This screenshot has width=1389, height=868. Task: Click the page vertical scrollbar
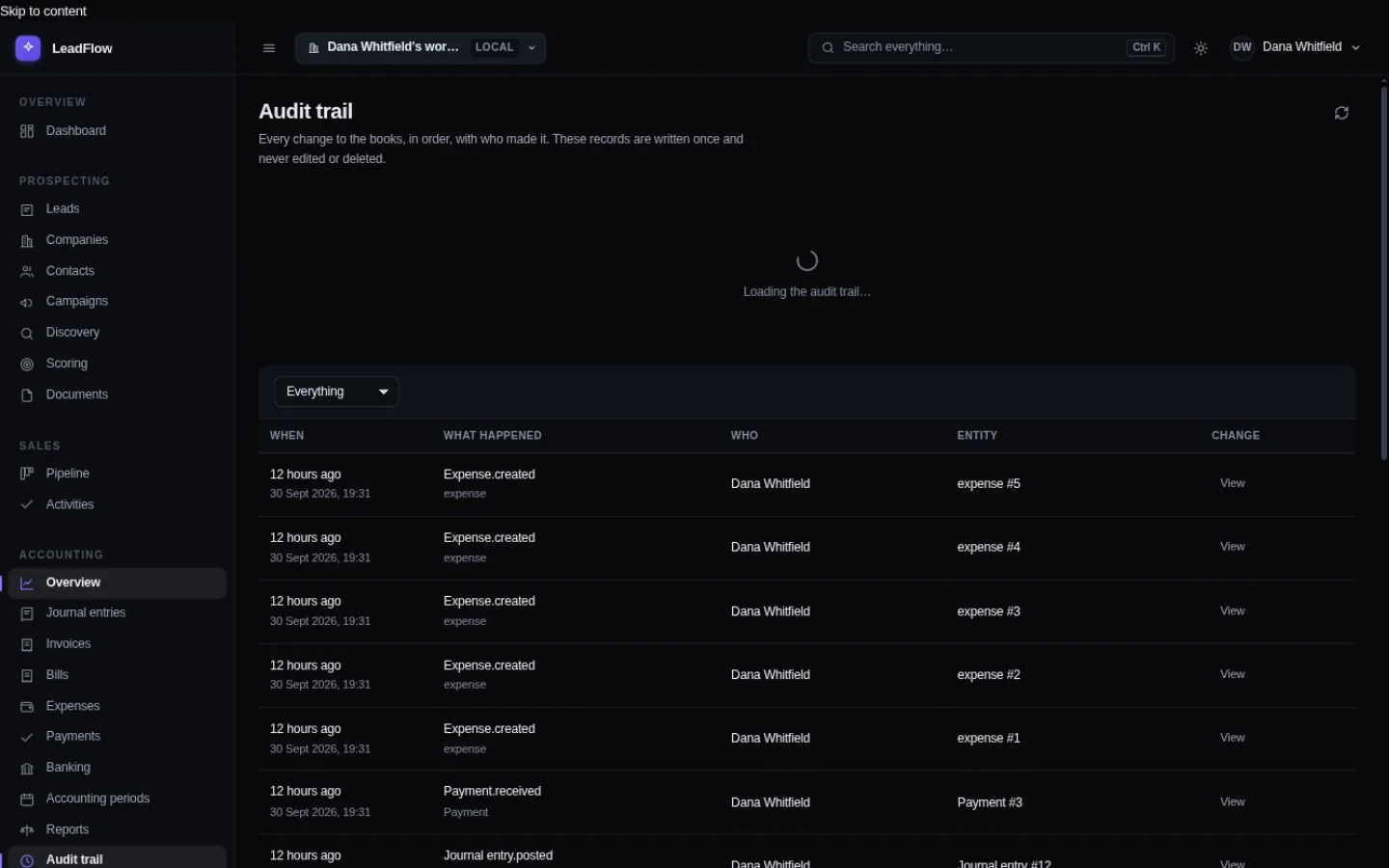pos(1384,274)
